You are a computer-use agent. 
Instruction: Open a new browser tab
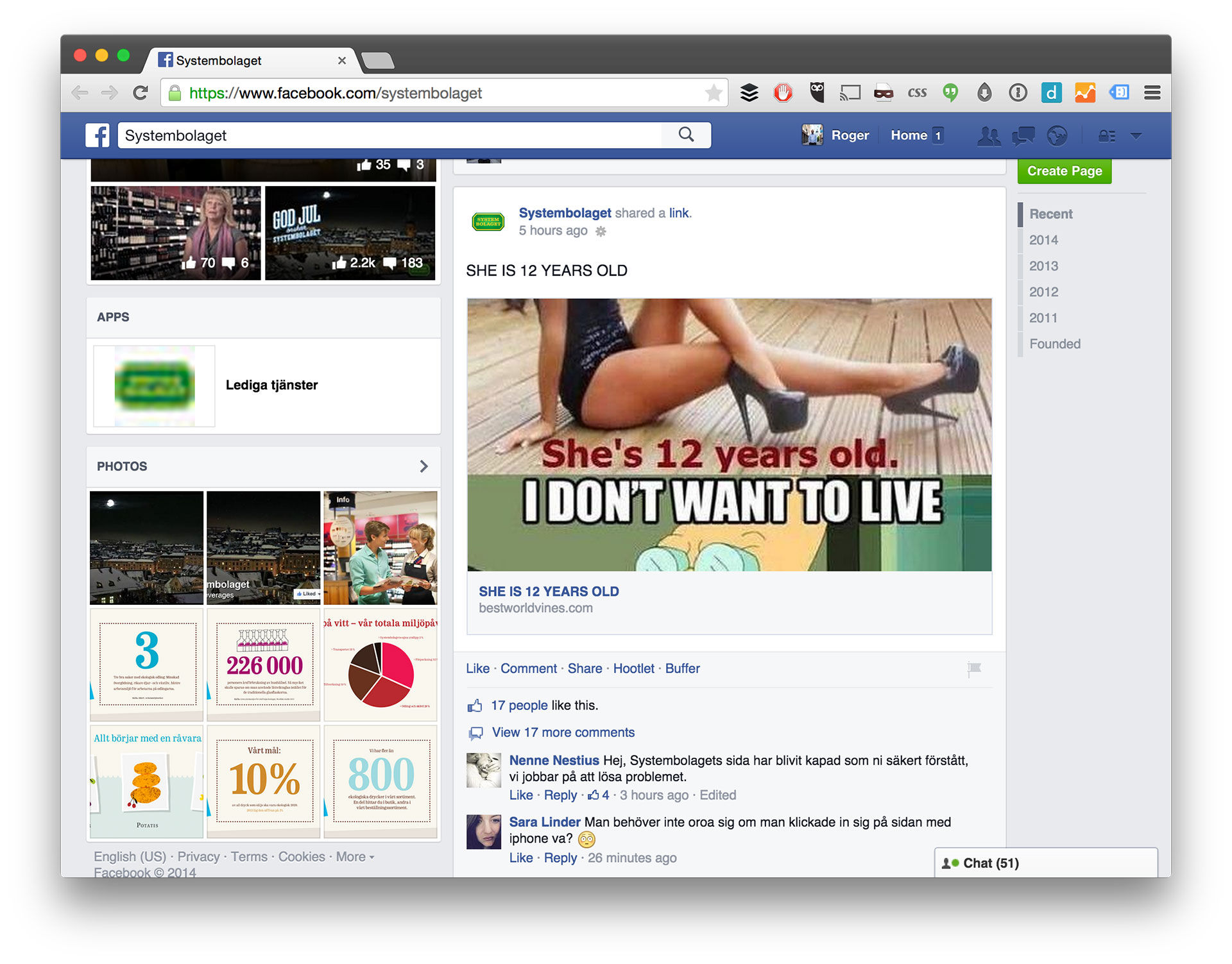coord(378,61)
